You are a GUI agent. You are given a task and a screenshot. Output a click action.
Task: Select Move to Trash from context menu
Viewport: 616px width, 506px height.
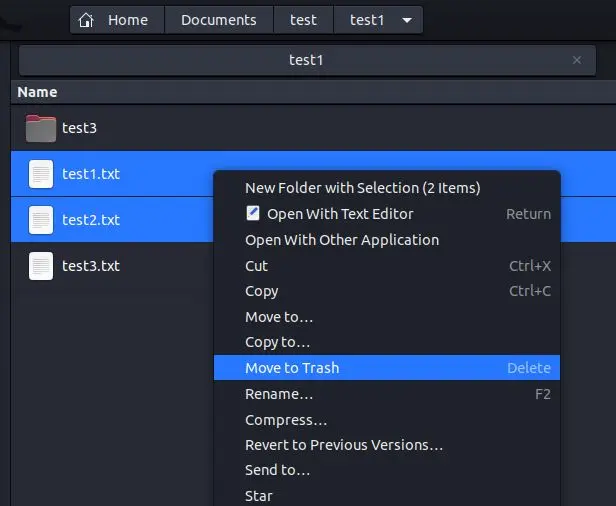[292, 368]
